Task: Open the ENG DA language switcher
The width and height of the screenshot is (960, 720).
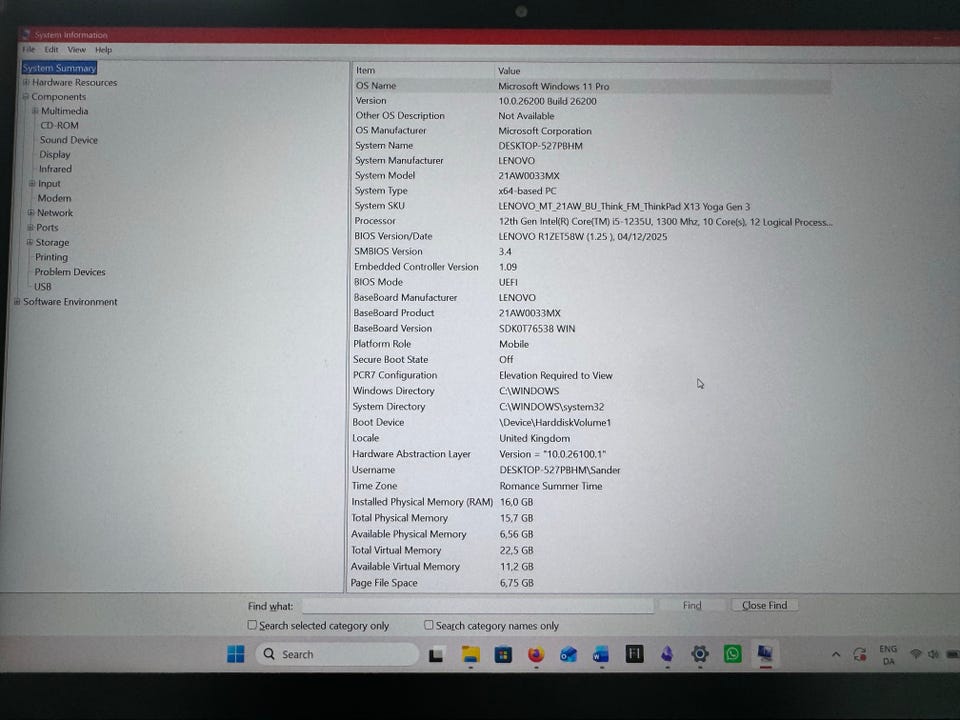Action: (x=888, y=654)
